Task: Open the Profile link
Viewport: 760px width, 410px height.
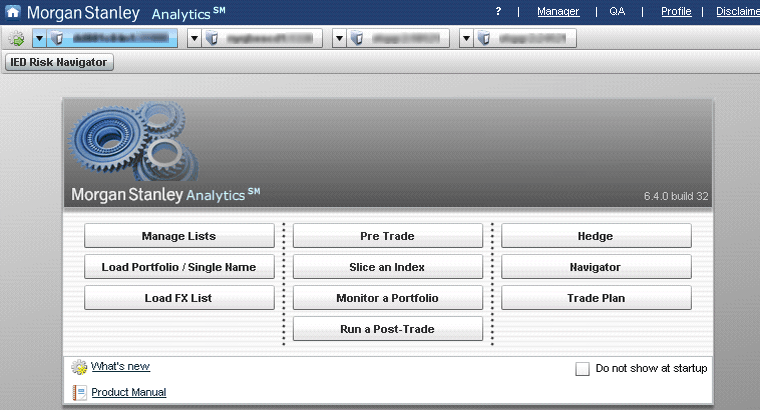Action: 676,11
